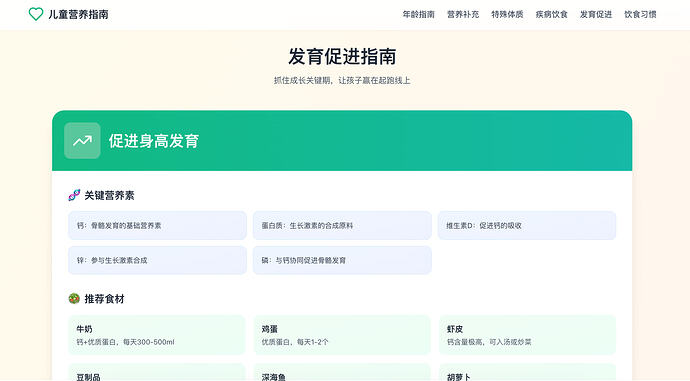Click text 钙含量极高，可入汤或炒菜
This screenshot has width=690, height=381.
489,342
